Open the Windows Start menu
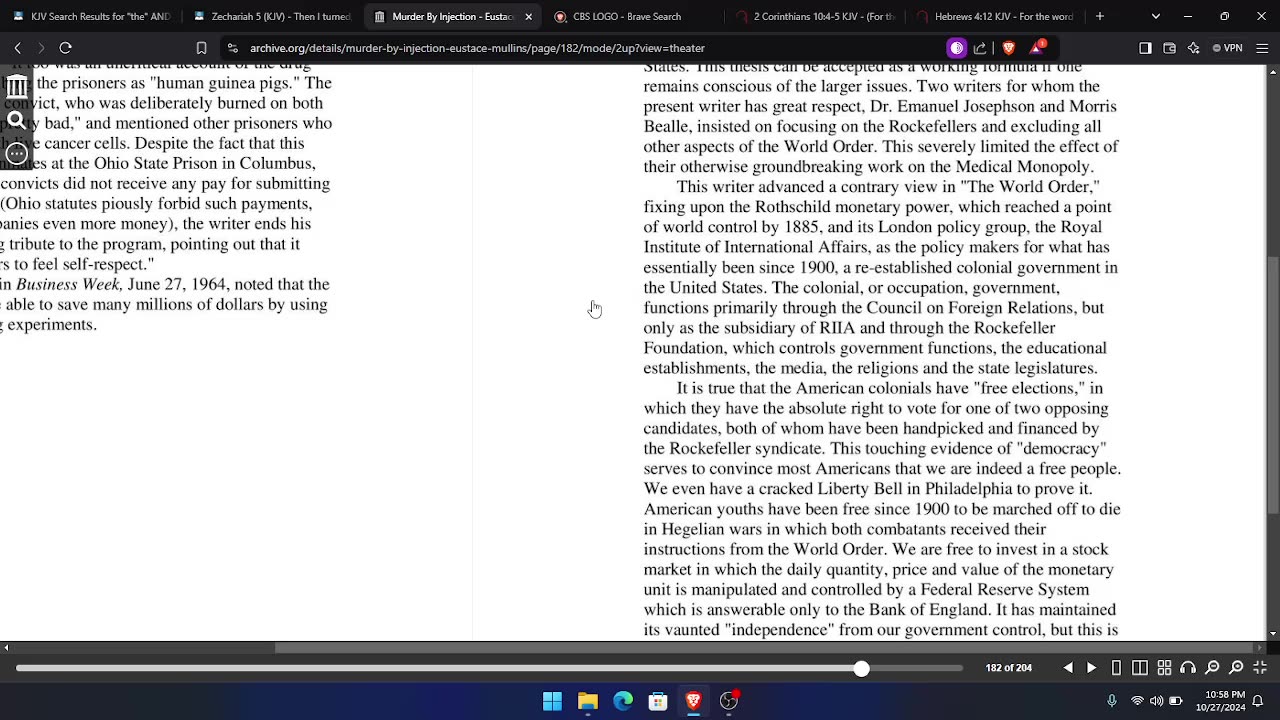1280x720 pixels. click(552, 701)
